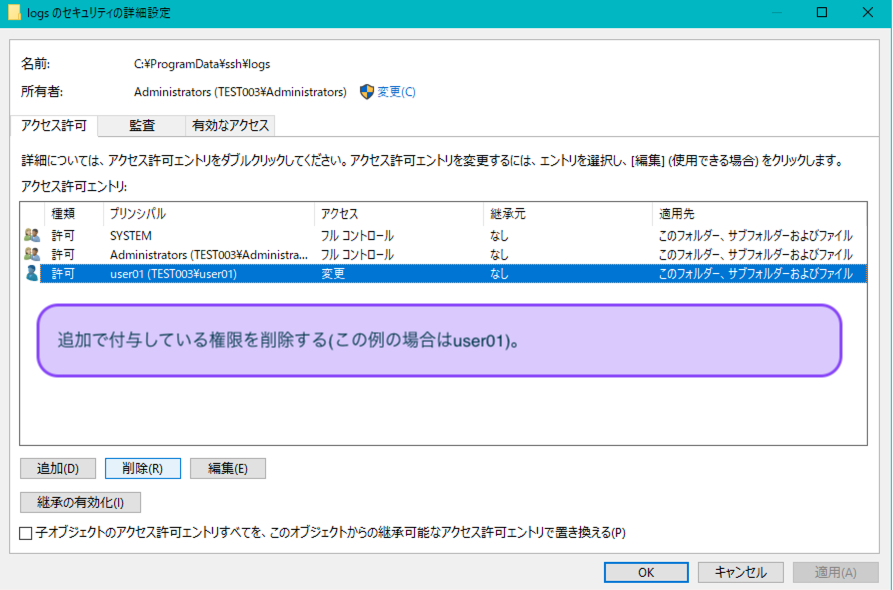Open the 有効なアクセス tab
893x590 pixels.
pos(230,126)
